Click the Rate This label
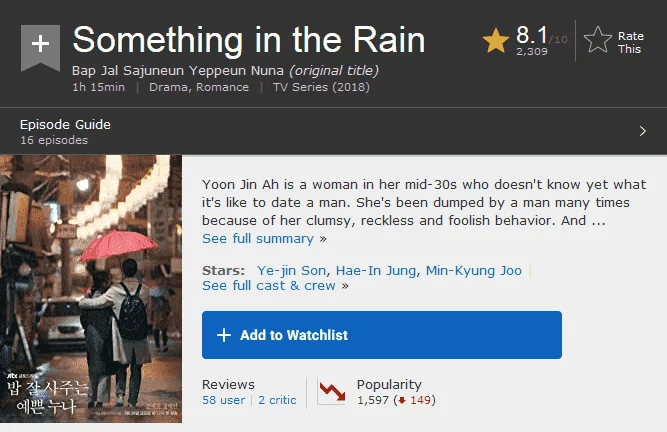Image resolution: width=667 pixels, height=432 pixels. click(x=630, y=43)
